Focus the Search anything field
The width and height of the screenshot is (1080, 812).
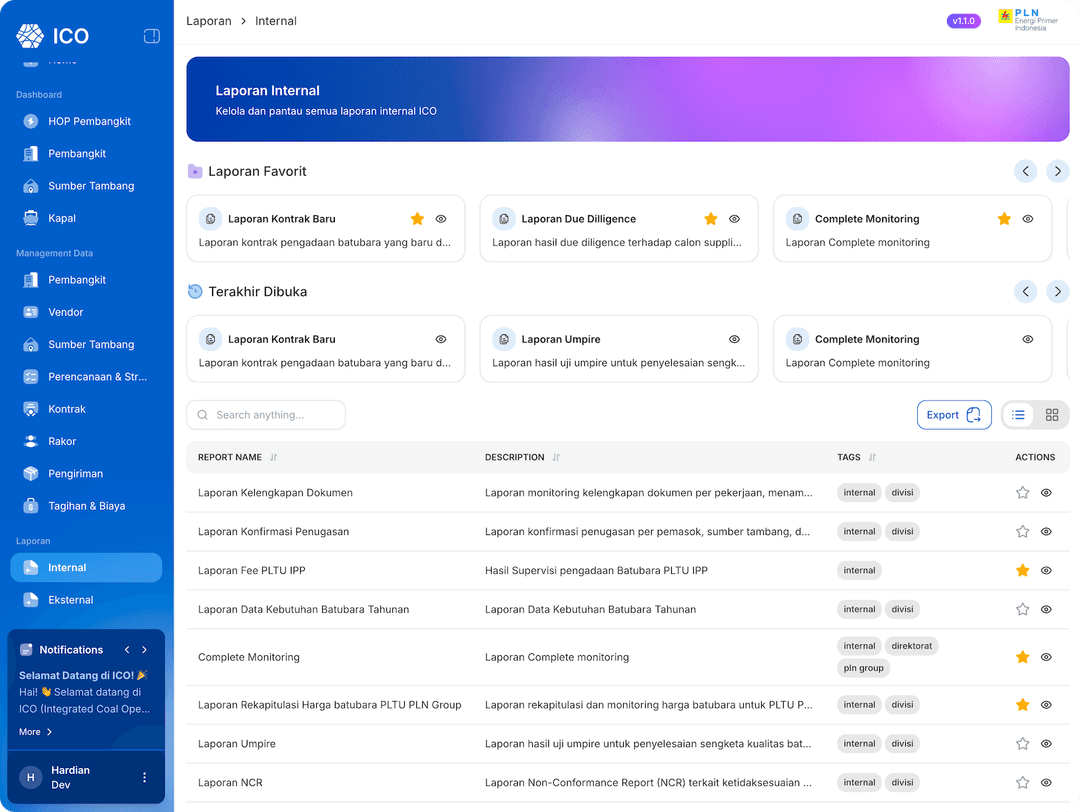coord(266,415)
